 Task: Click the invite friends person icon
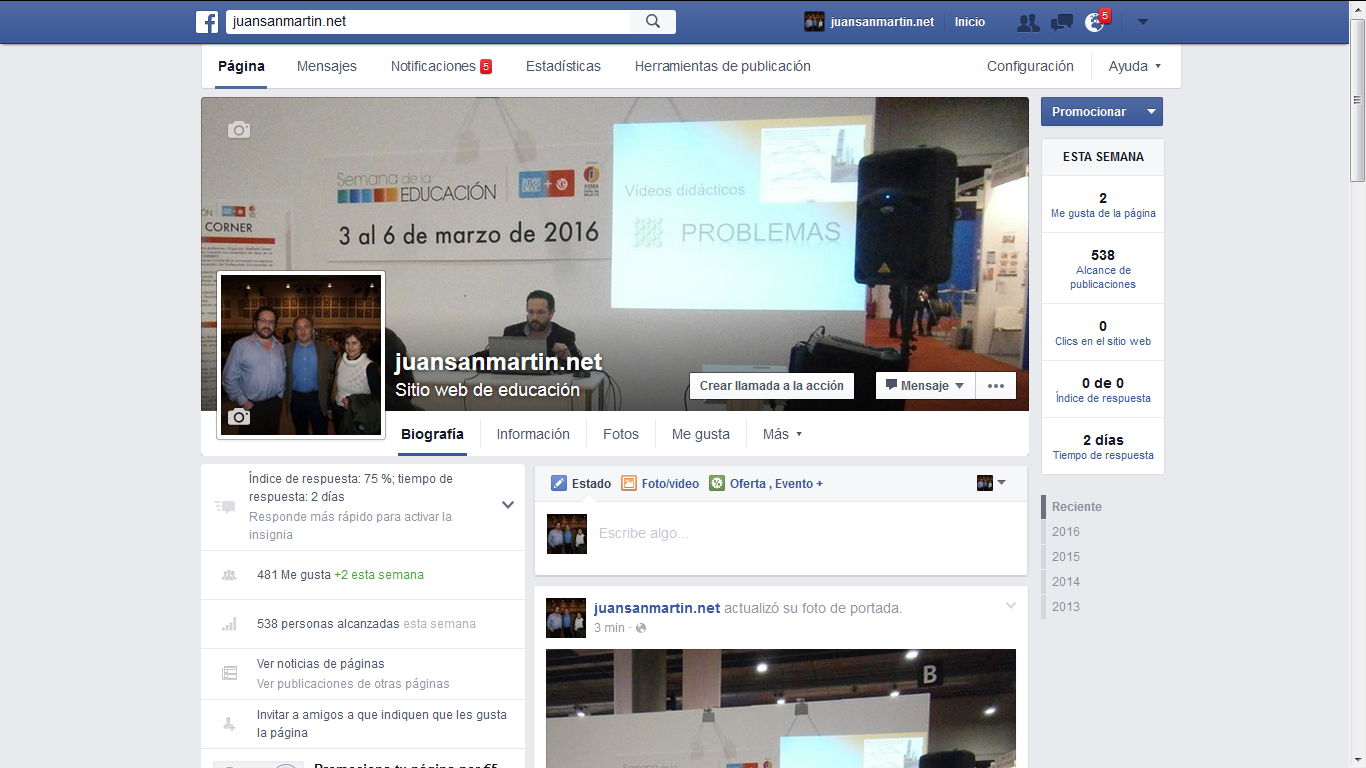229,723
